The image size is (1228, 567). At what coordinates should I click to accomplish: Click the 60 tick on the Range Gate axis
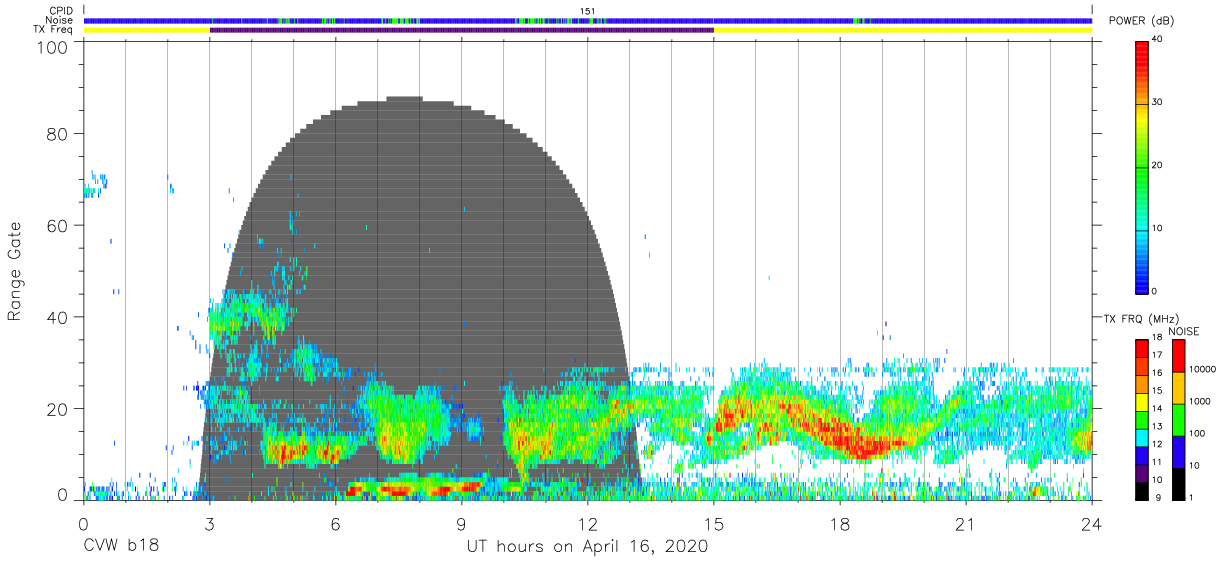click(x=56, y=225)
